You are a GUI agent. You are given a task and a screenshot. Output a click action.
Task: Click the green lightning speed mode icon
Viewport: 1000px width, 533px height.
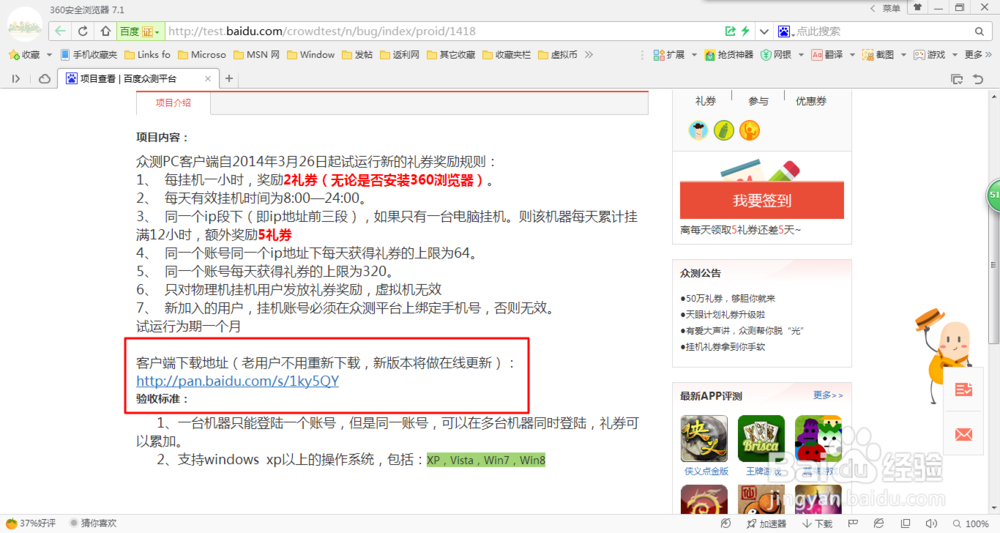[x=745, y=31]
